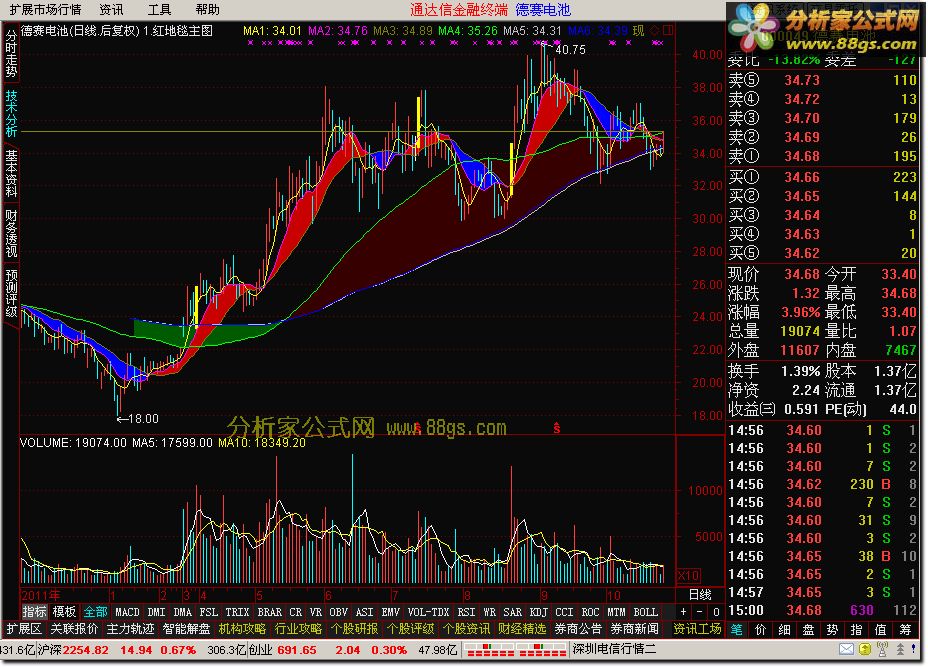
Task: Open the 资讯工场 tab
Action: click(697, 629)
